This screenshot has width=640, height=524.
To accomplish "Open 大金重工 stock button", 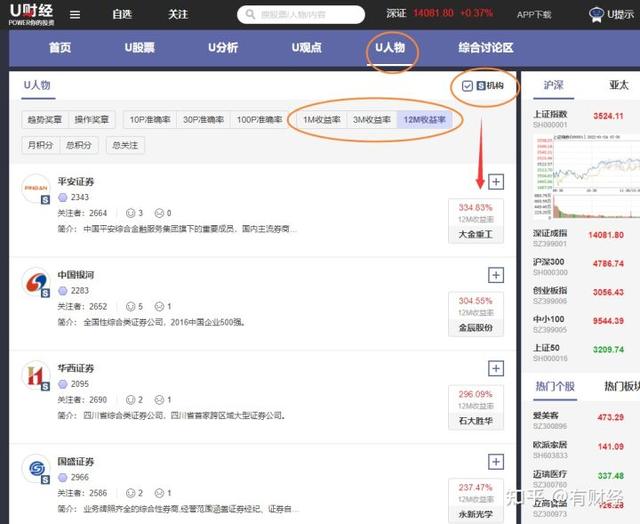I will click(x=476, y=235).
